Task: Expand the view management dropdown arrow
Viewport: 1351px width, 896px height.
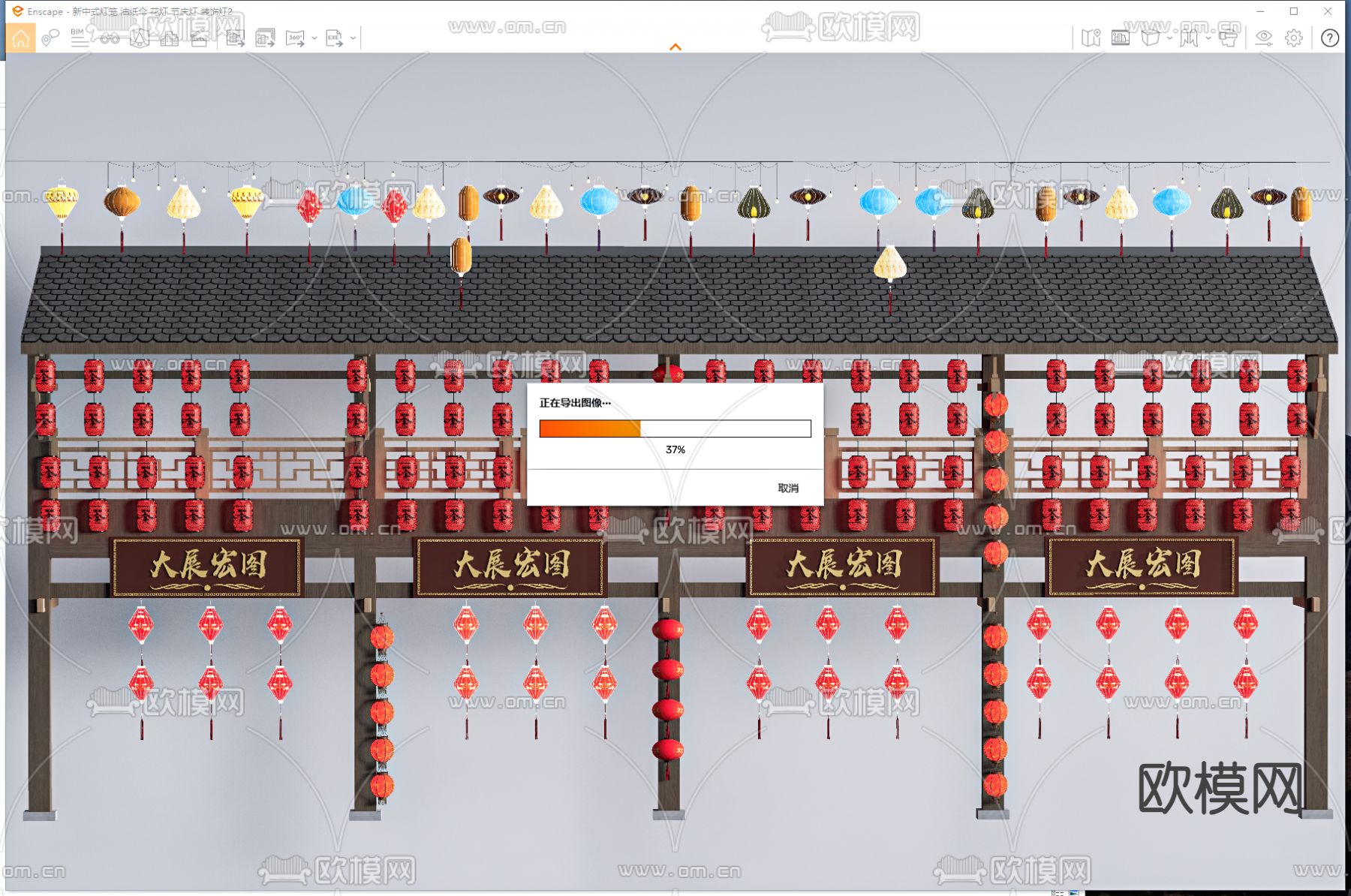Action: click(1208, 38)
